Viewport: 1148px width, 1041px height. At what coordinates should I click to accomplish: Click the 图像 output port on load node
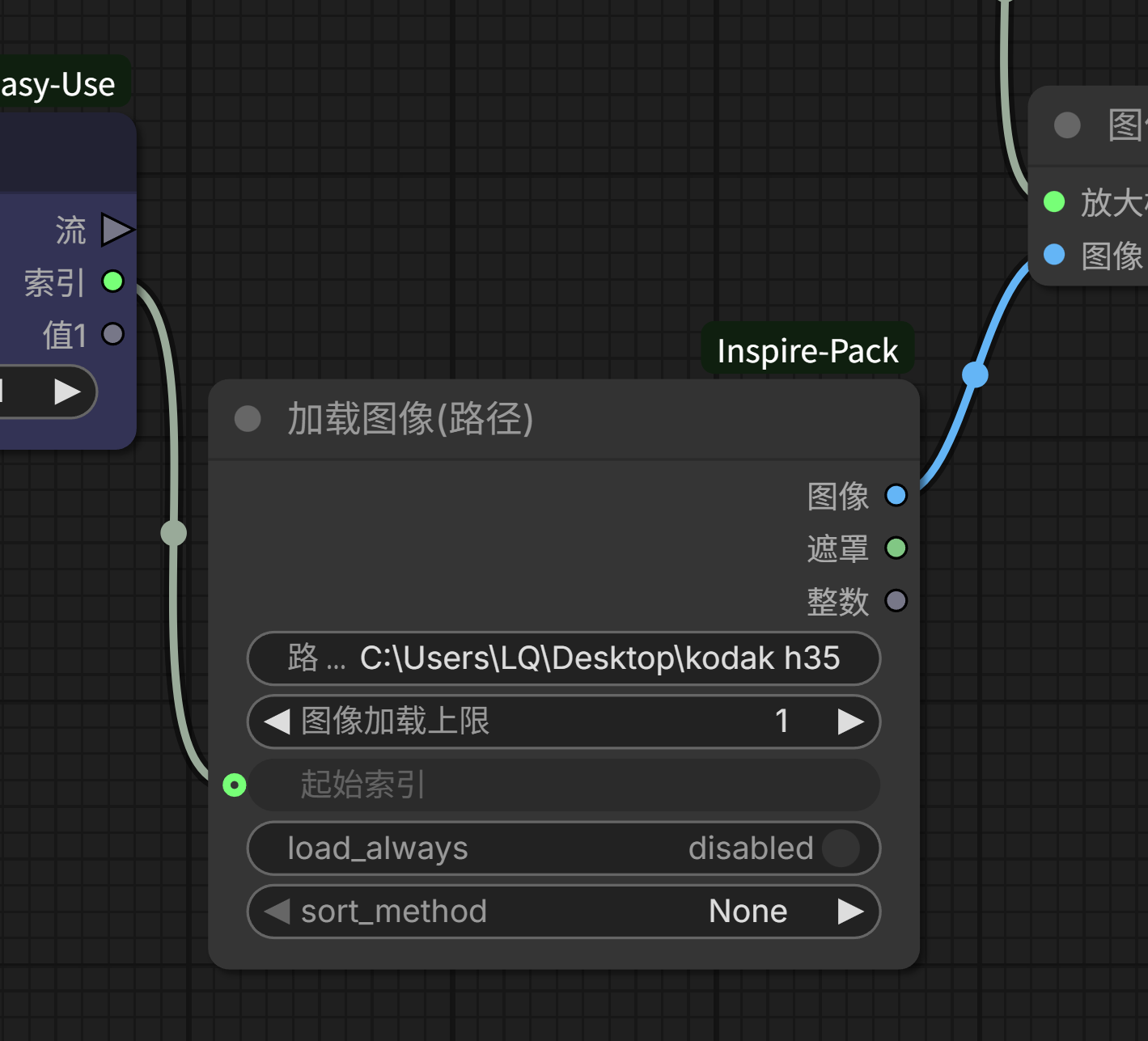tap(896, 495)
